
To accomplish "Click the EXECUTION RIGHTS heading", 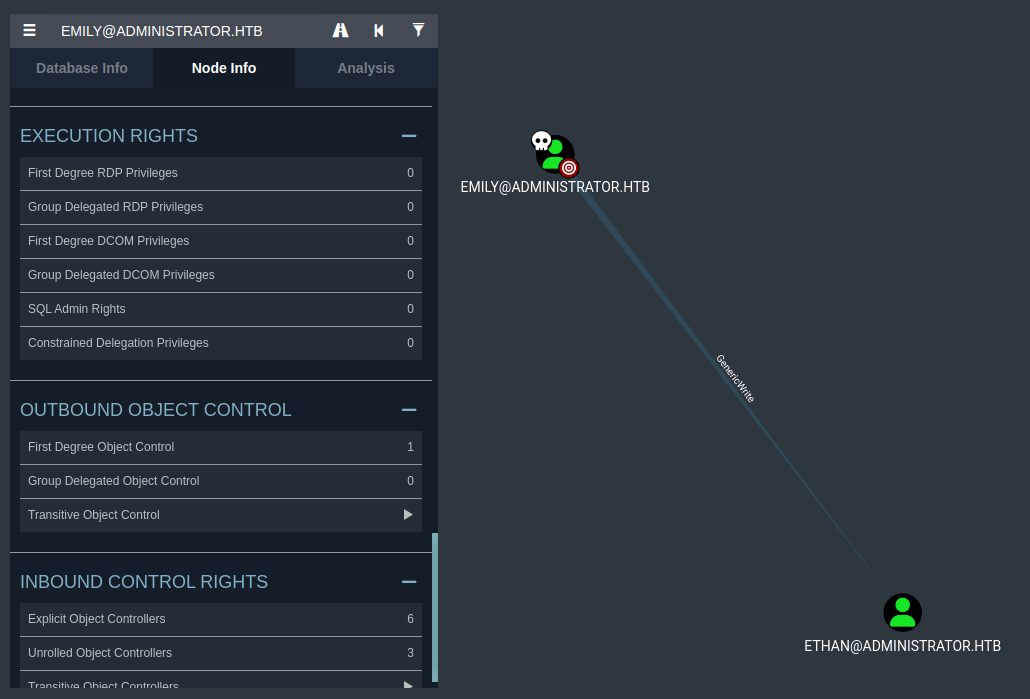I will (x=109, y=136).
